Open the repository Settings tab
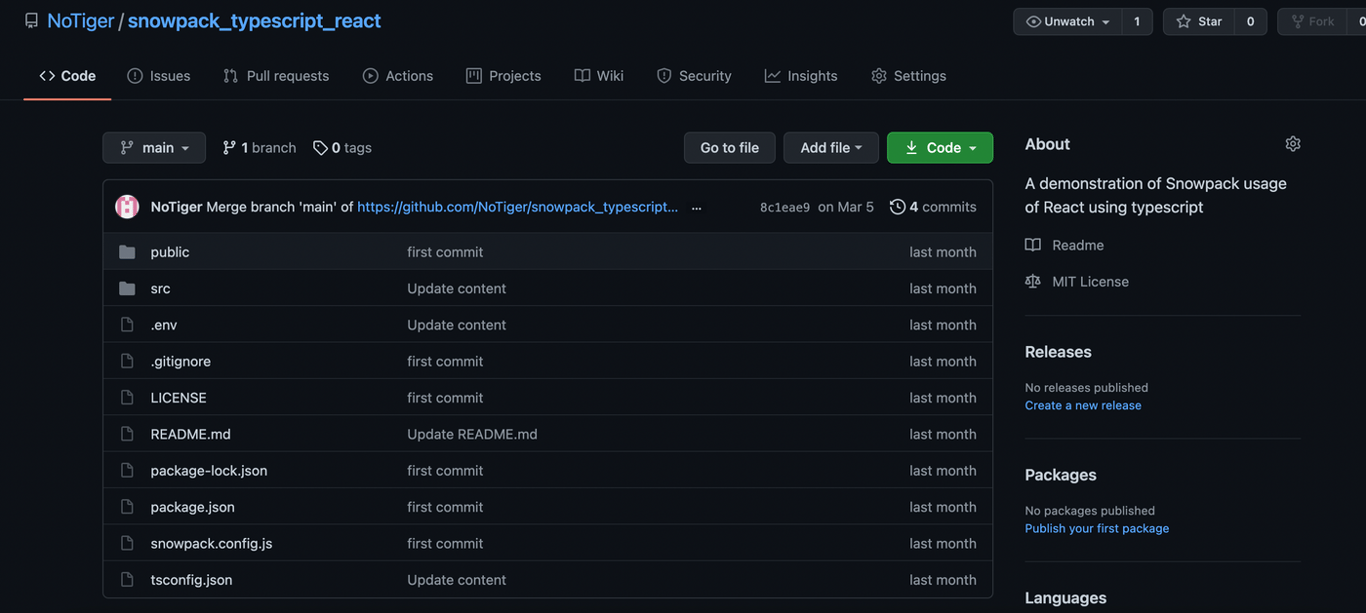Viewport: 1366px width, 613px height. tap(908, 76)
